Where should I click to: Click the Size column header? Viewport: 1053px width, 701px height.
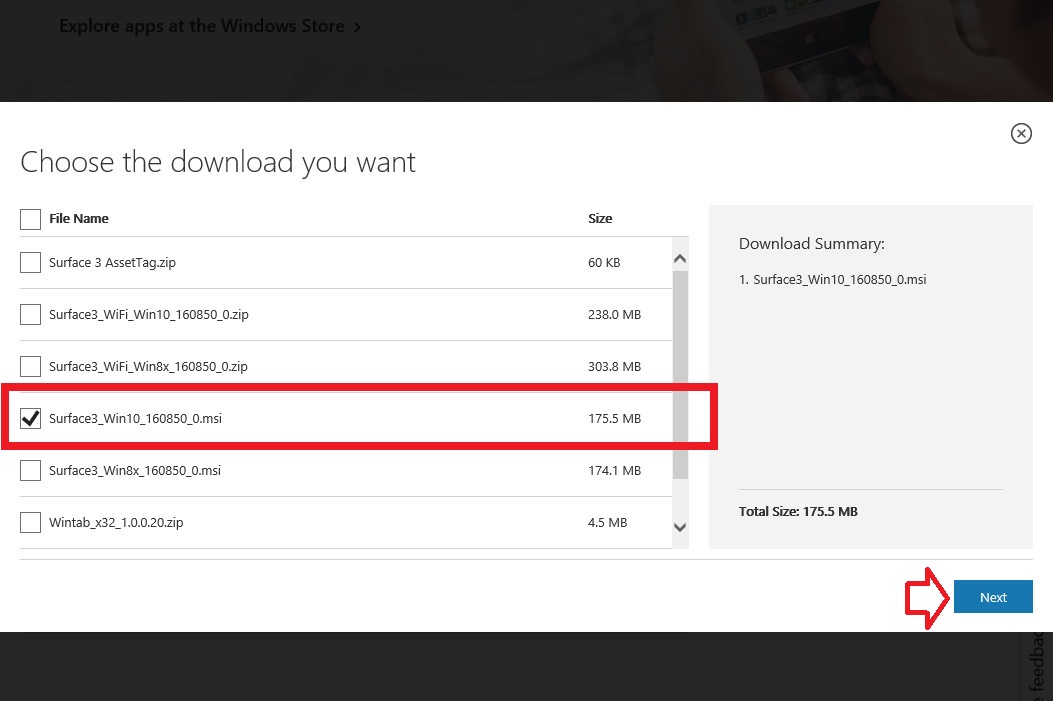coord(600,218)
